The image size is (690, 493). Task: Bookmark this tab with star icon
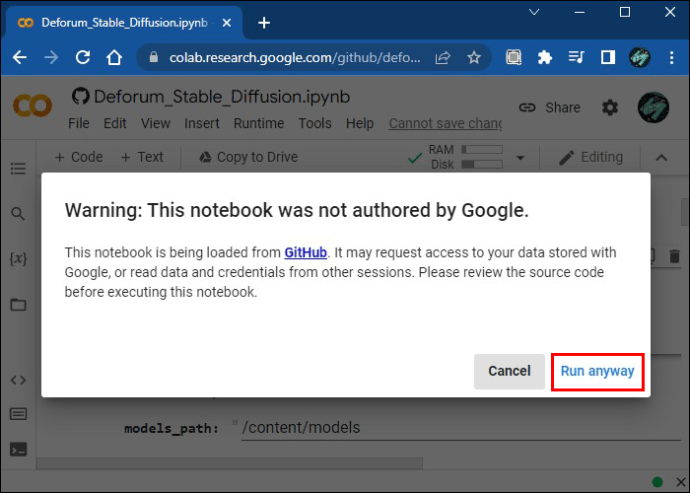474,58
